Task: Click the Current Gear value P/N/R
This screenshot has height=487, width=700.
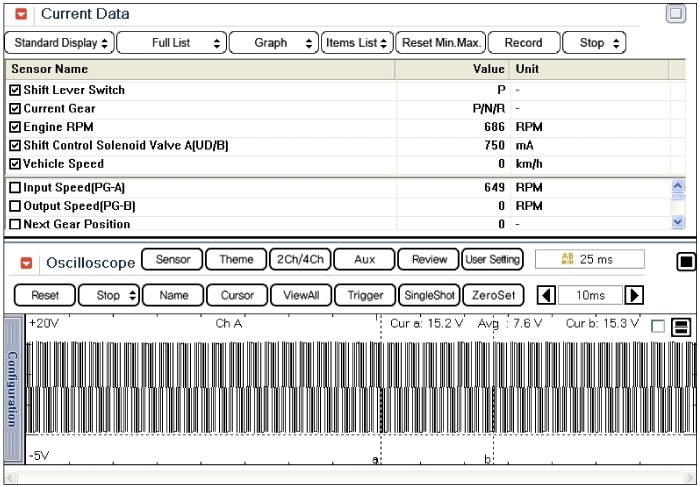Action: coord(489,108)
